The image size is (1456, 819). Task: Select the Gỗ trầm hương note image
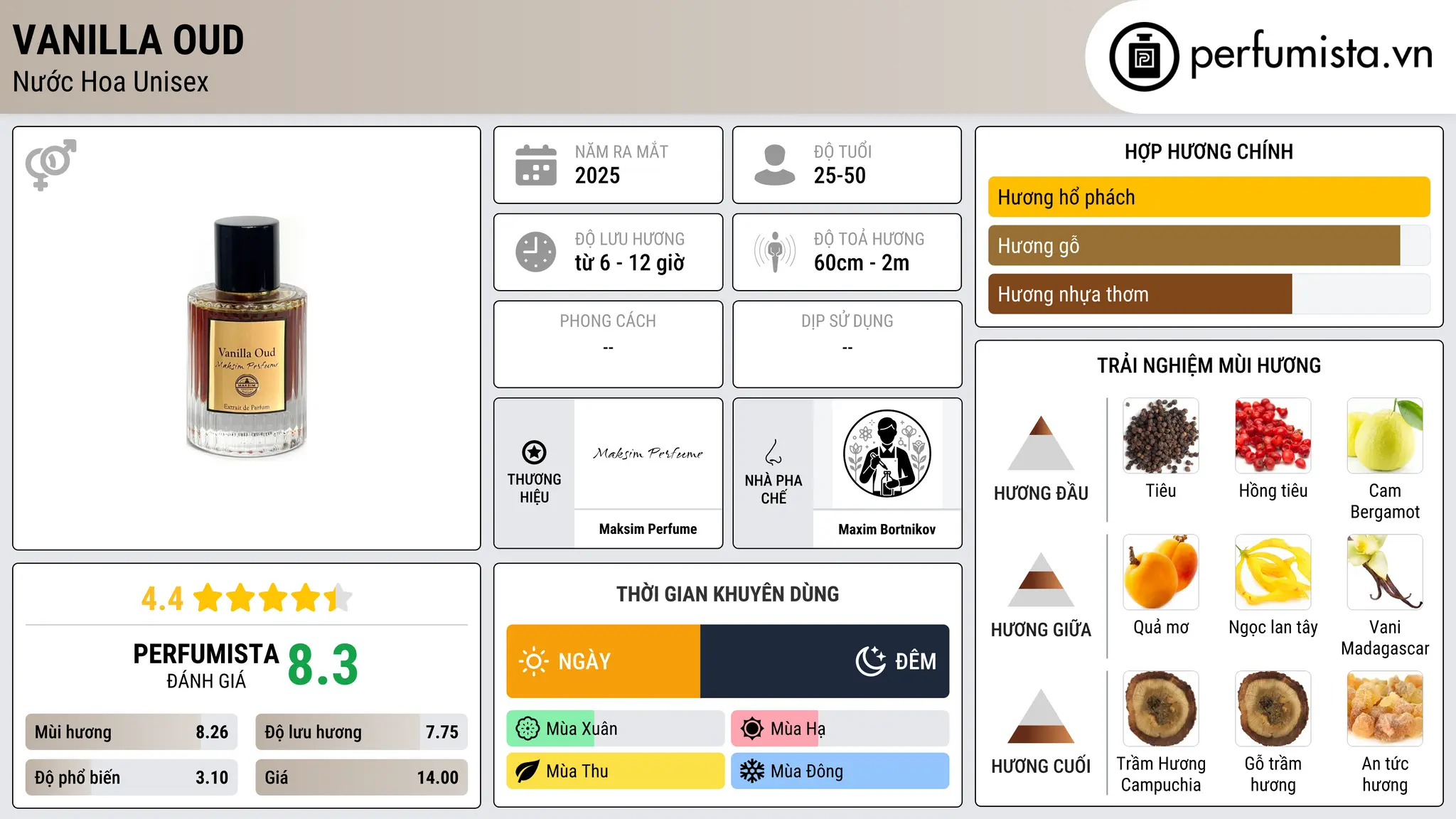1273,709
